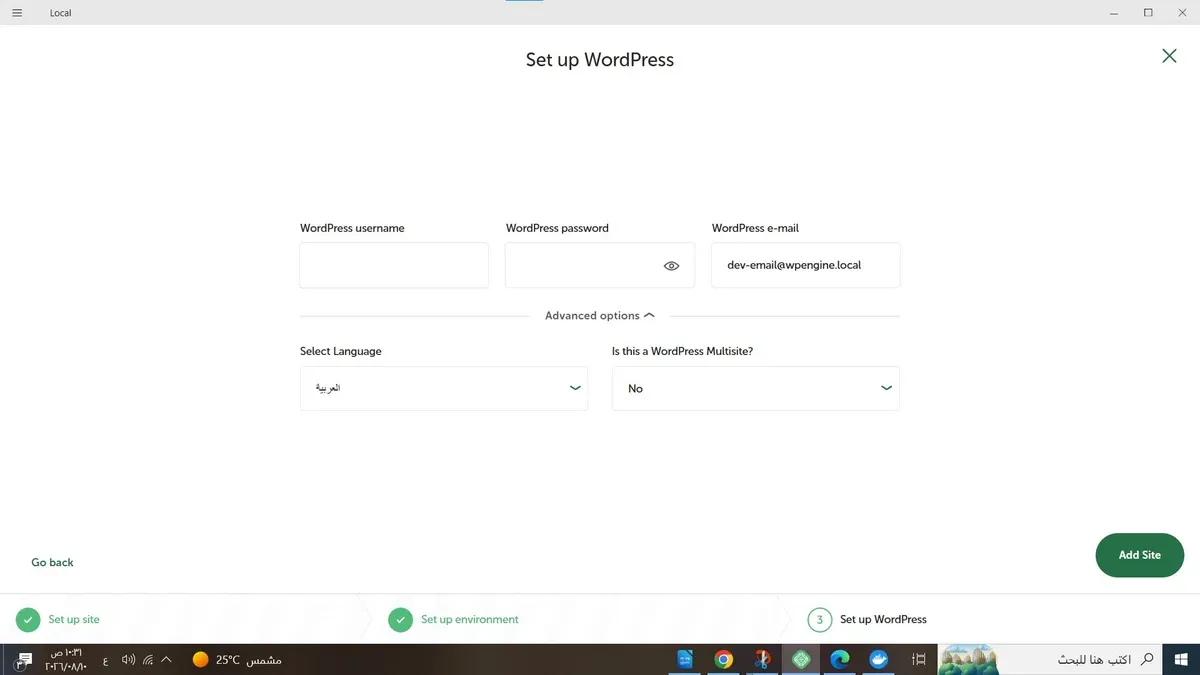Open the Snipping Tool taskbar icon
This screenshot has width=1200, height=675.
pos(762,660)
